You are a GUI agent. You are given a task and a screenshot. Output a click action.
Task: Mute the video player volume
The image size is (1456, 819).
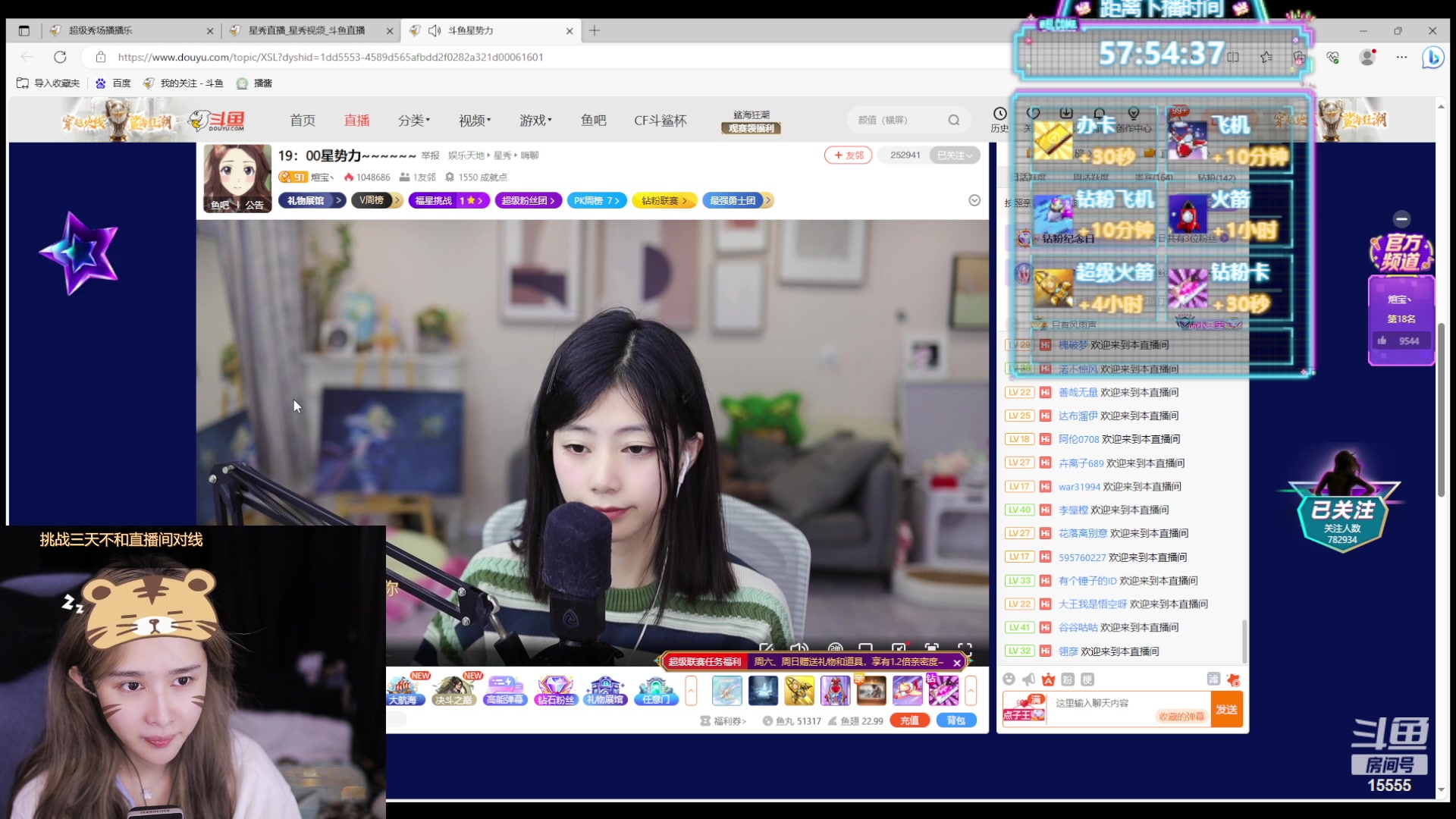click(x=799, y=648)
